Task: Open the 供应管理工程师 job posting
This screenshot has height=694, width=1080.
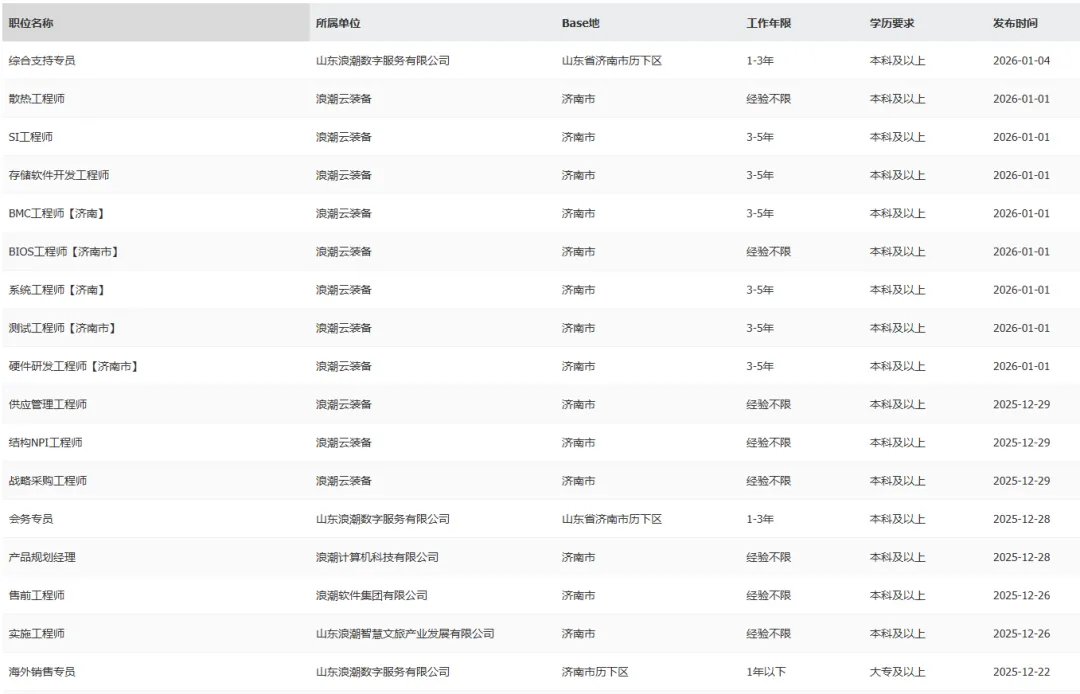Action: click(x=48, y=405)
